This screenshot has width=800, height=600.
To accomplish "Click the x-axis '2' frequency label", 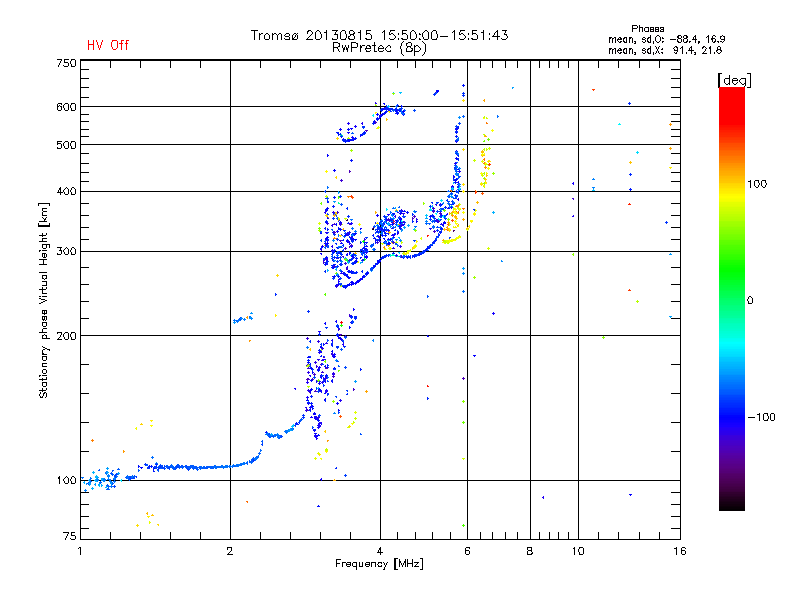I will [x=230, y=551].
